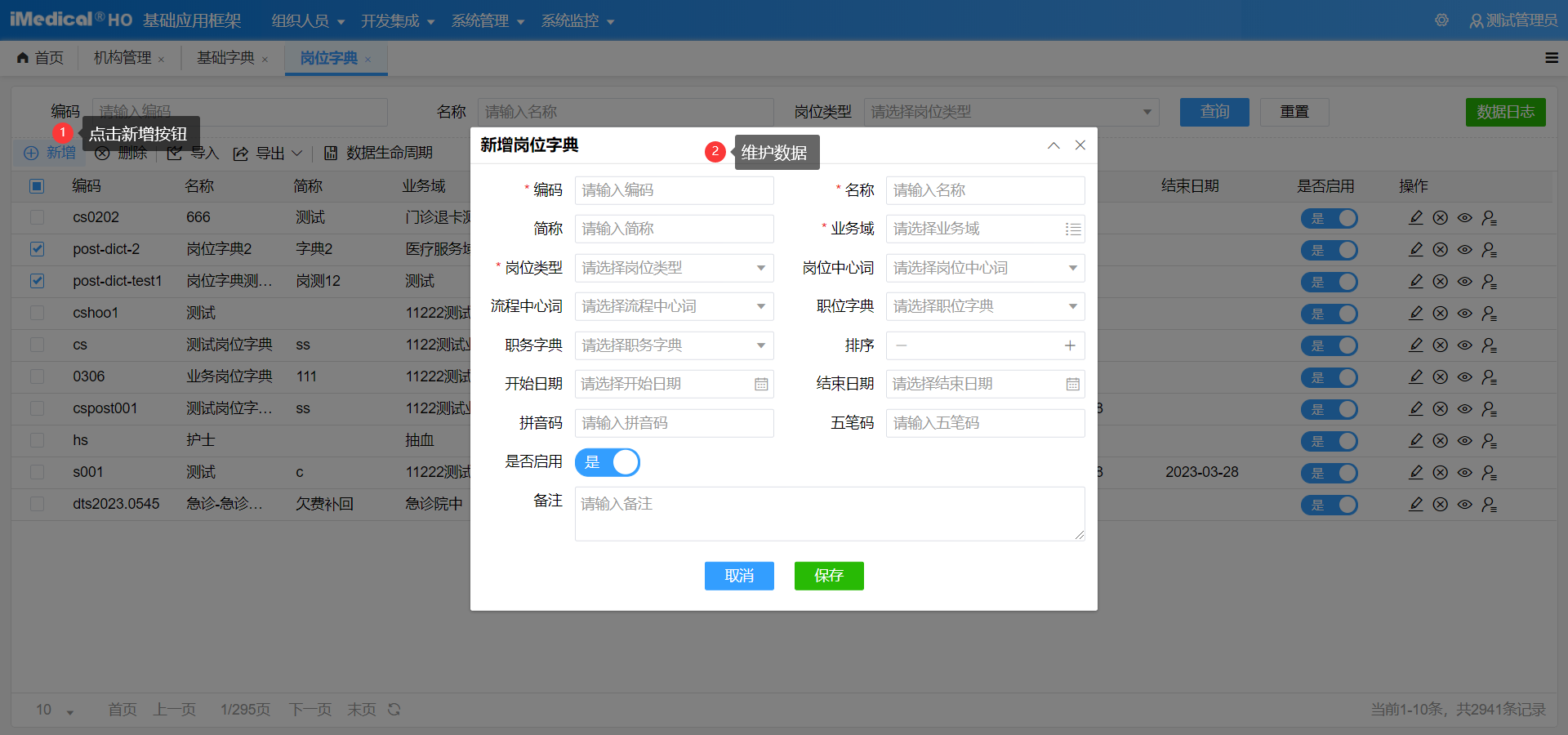Click delete icon for post-dict-2 row
Viewport: 1568px width, 735px height.
[1441, 250]
